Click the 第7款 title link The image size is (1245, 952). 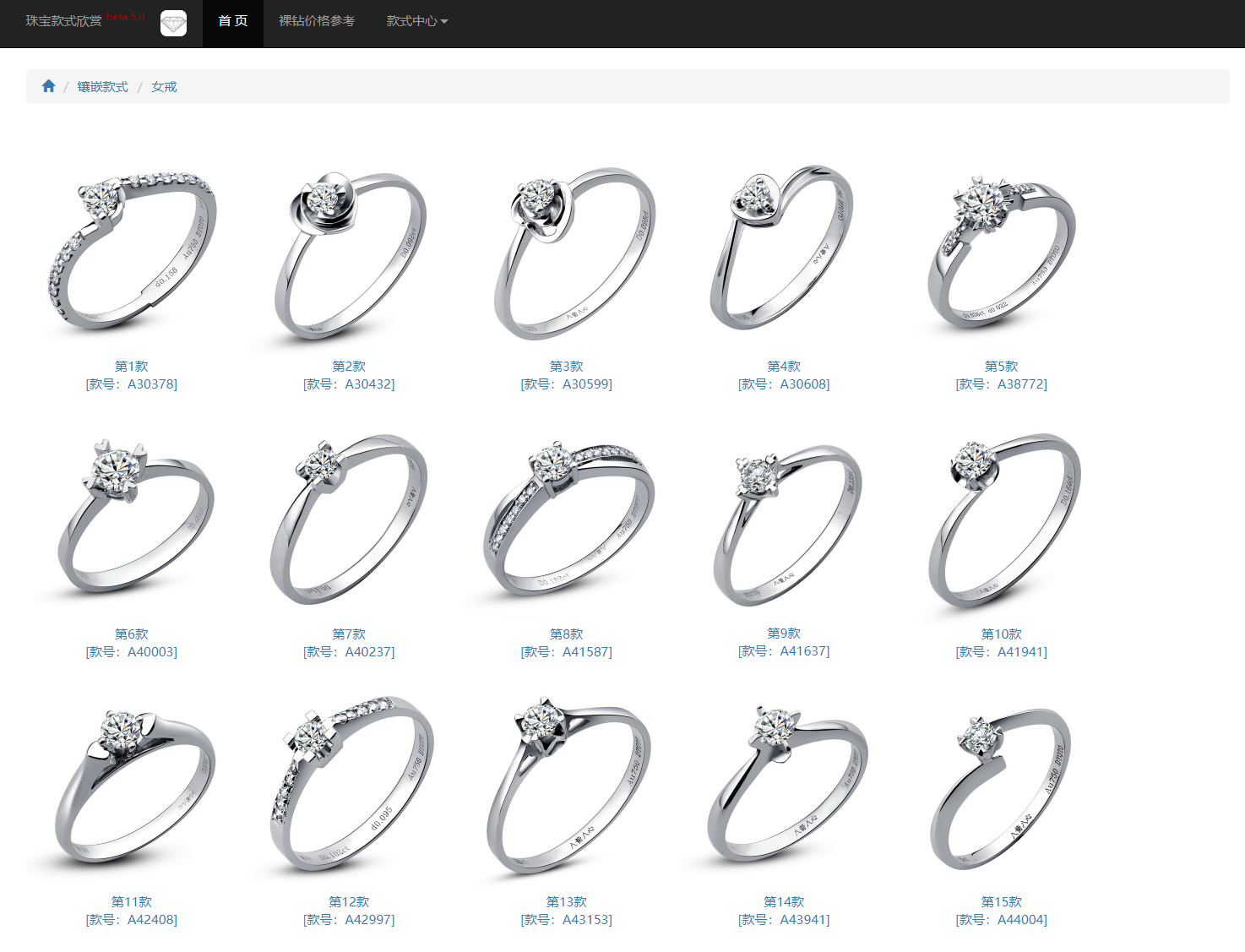(349, 634)
